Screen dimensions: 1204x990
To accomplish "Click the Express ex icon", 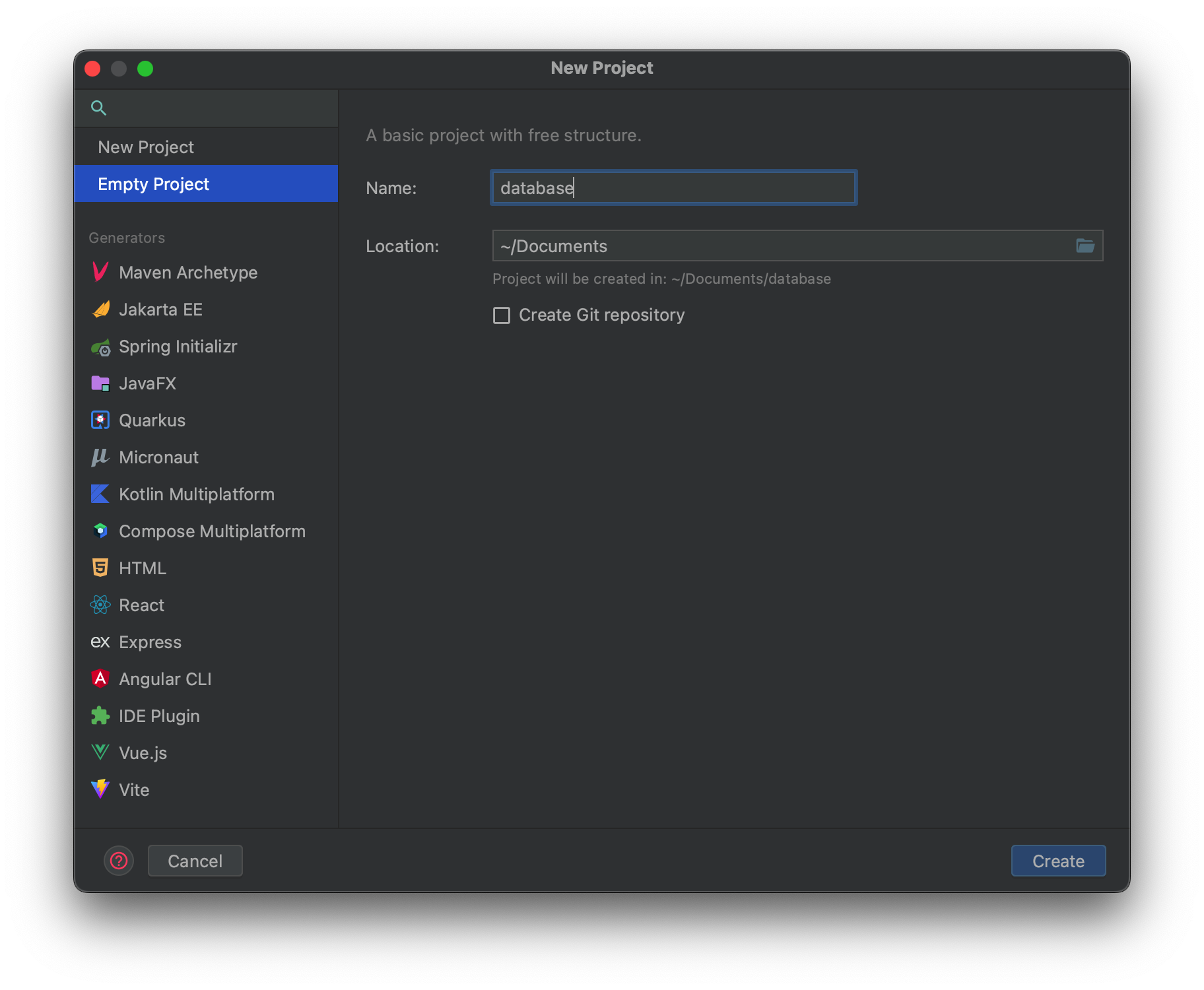I will tap(100, 642).
